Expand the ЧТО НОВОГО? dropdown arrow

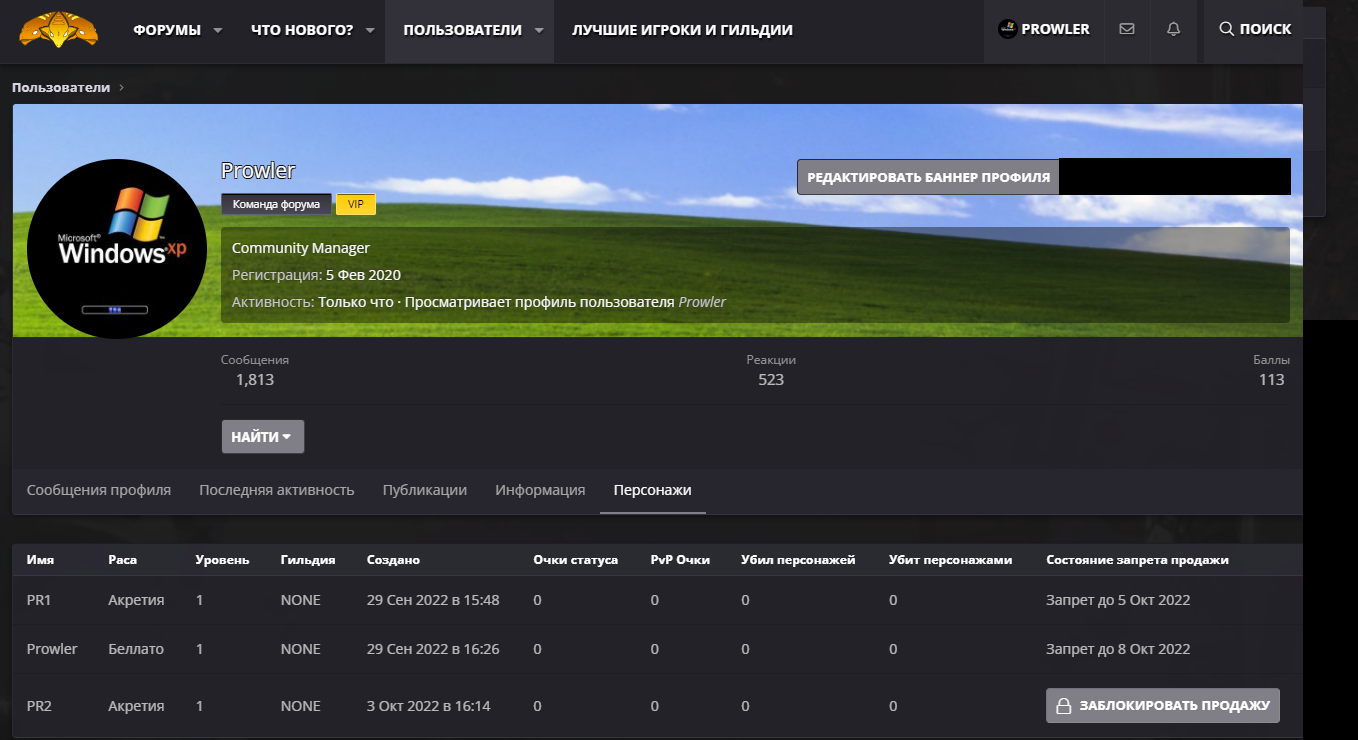coord(370,30)
